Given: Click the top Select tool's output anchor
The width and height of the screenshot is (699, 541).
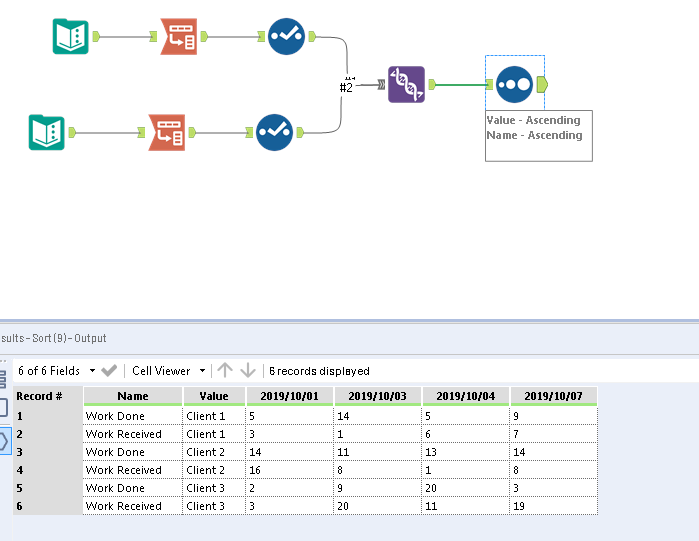Looking at the screenshot, I should click(312, 37).
